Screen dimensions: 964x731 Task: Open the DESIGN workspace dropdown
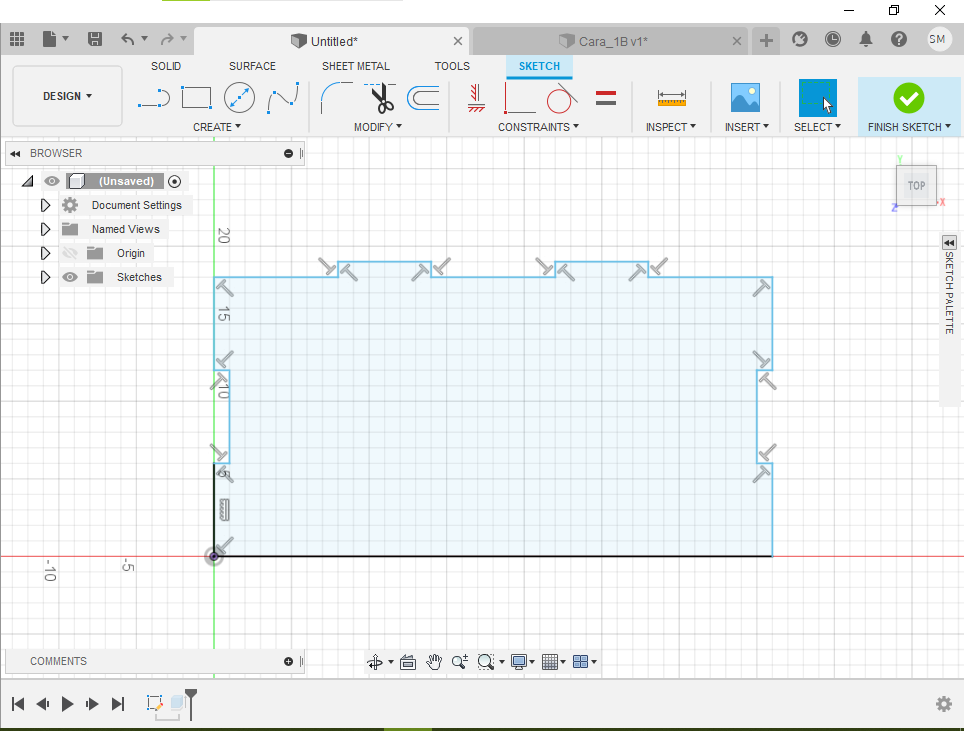[68, 96]
